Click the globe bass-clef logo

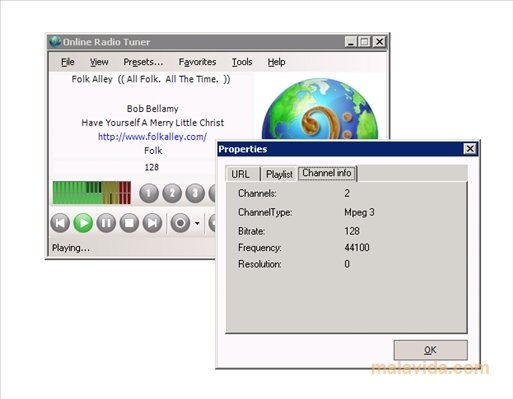[320, 109]
